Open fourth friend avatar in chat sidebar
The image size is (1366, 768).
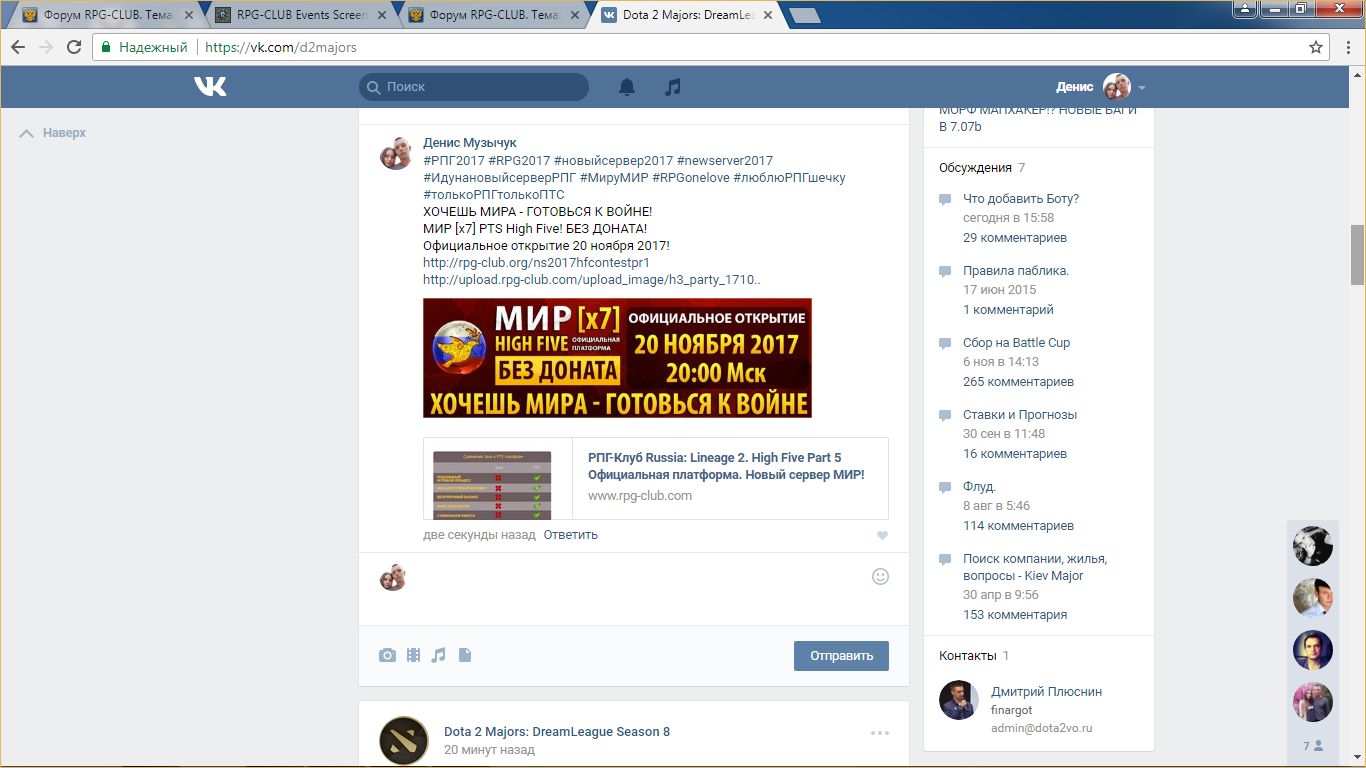coord(1313,702)
